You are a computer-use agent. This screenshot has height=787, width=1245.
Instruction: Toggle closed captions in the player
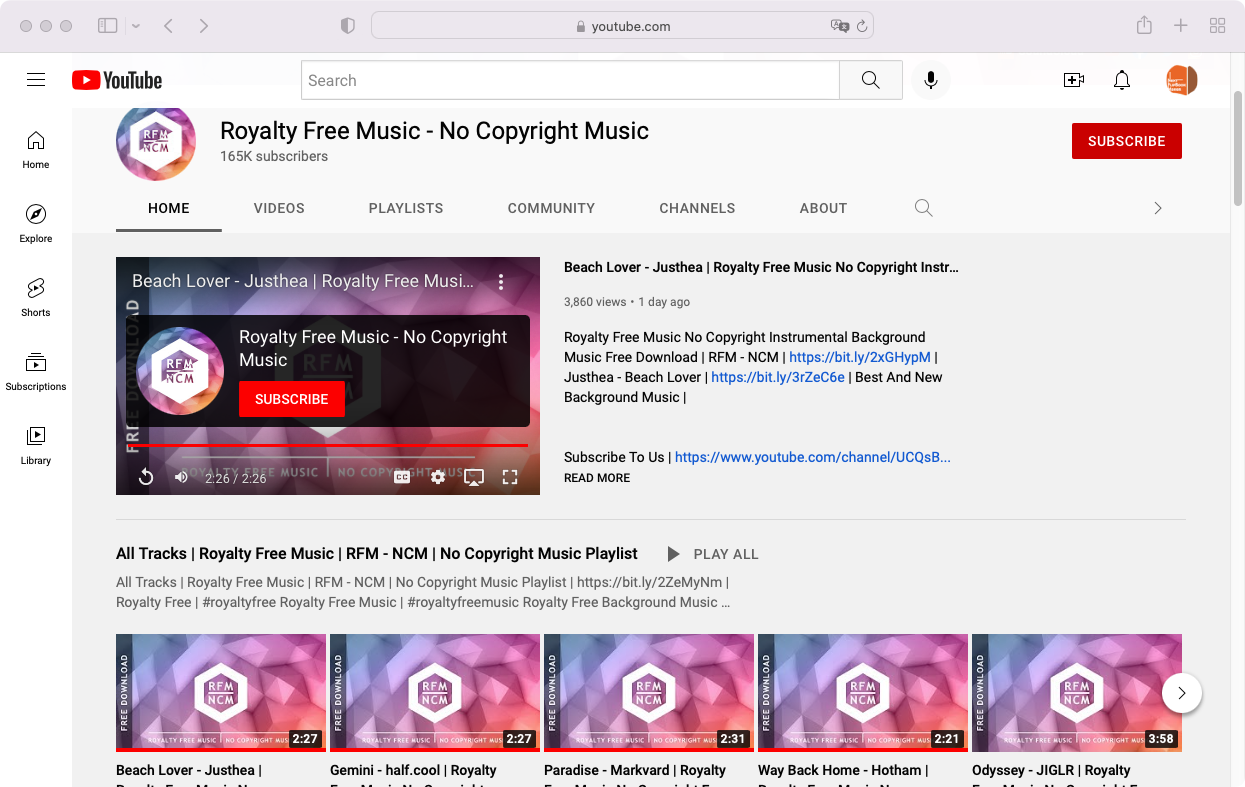pyautogui.click(x=401, y=477)
